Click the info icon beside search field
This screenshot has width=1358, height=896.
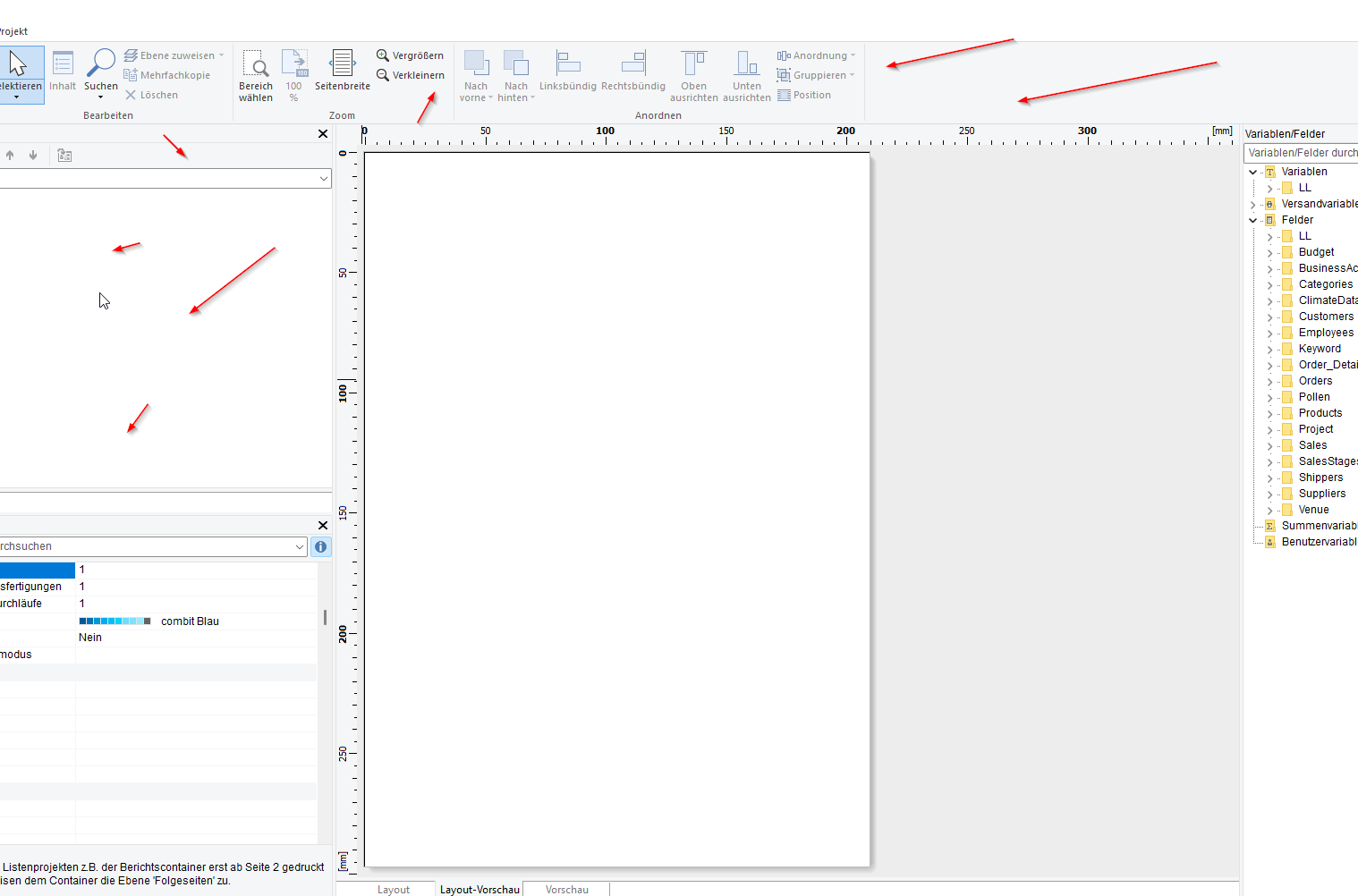tap(321, 546)
